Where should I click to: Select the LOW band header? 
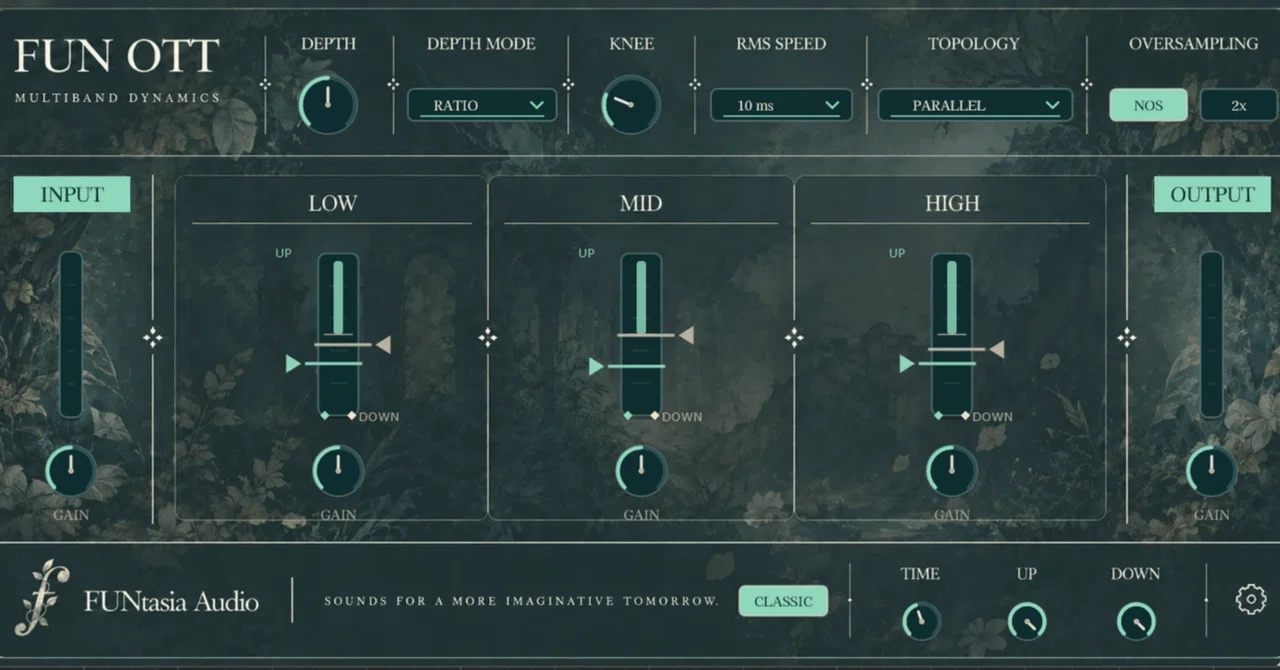pos(332,203)
